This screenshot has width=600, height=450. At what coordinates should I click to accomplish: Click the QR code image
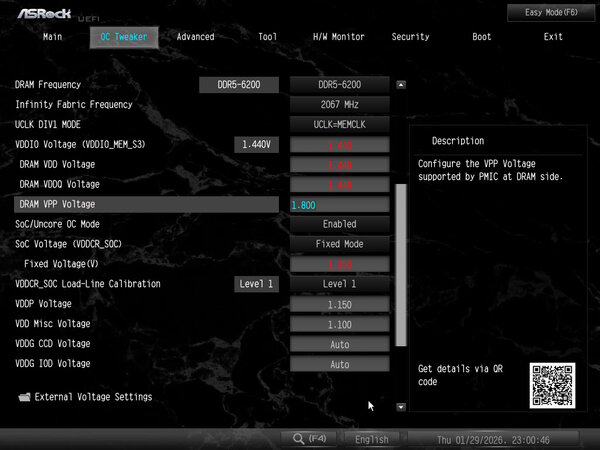pyautogui.click(x=552, y=385)
